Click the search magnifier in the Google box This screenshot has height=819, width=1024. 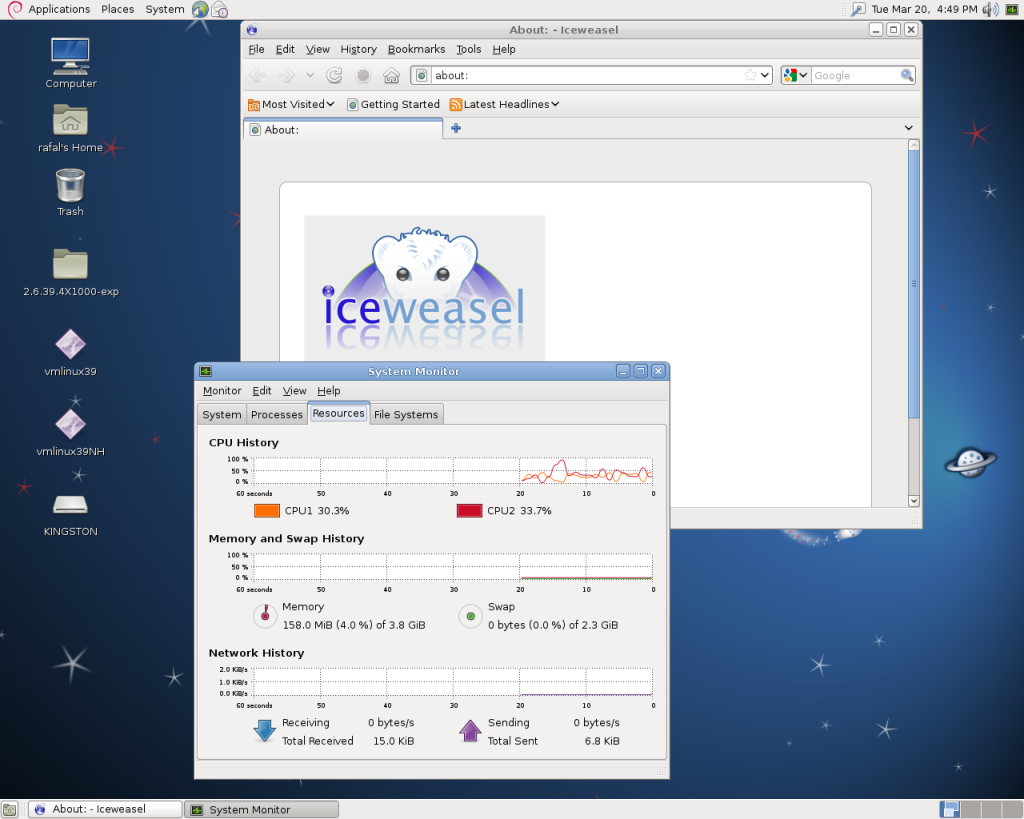906,75
